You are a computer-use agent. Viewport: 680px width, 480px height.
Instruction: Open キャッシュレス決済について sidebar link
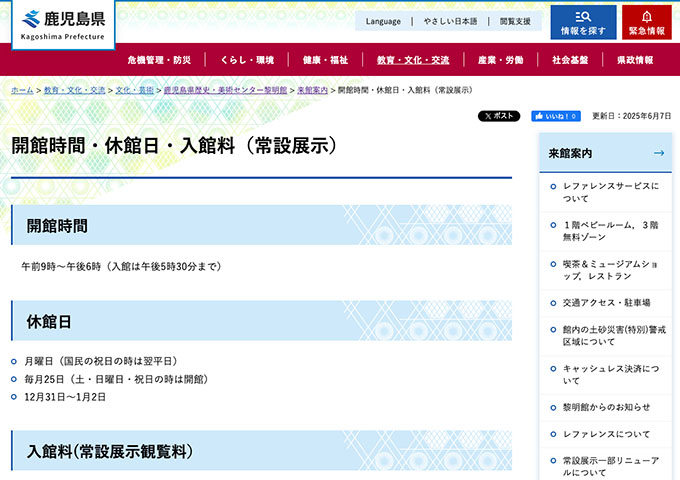click(610, 374)
